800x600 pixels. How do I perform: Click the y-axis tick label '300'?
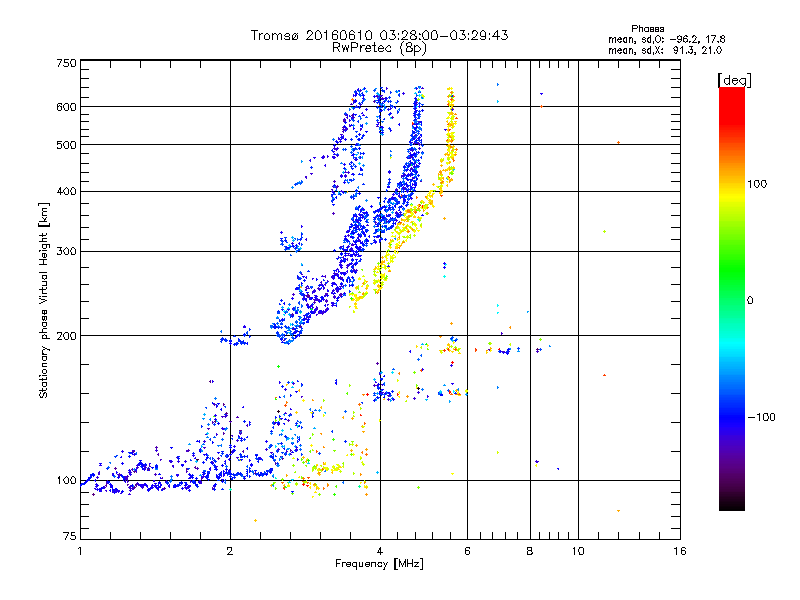click(x=66, y=251)
